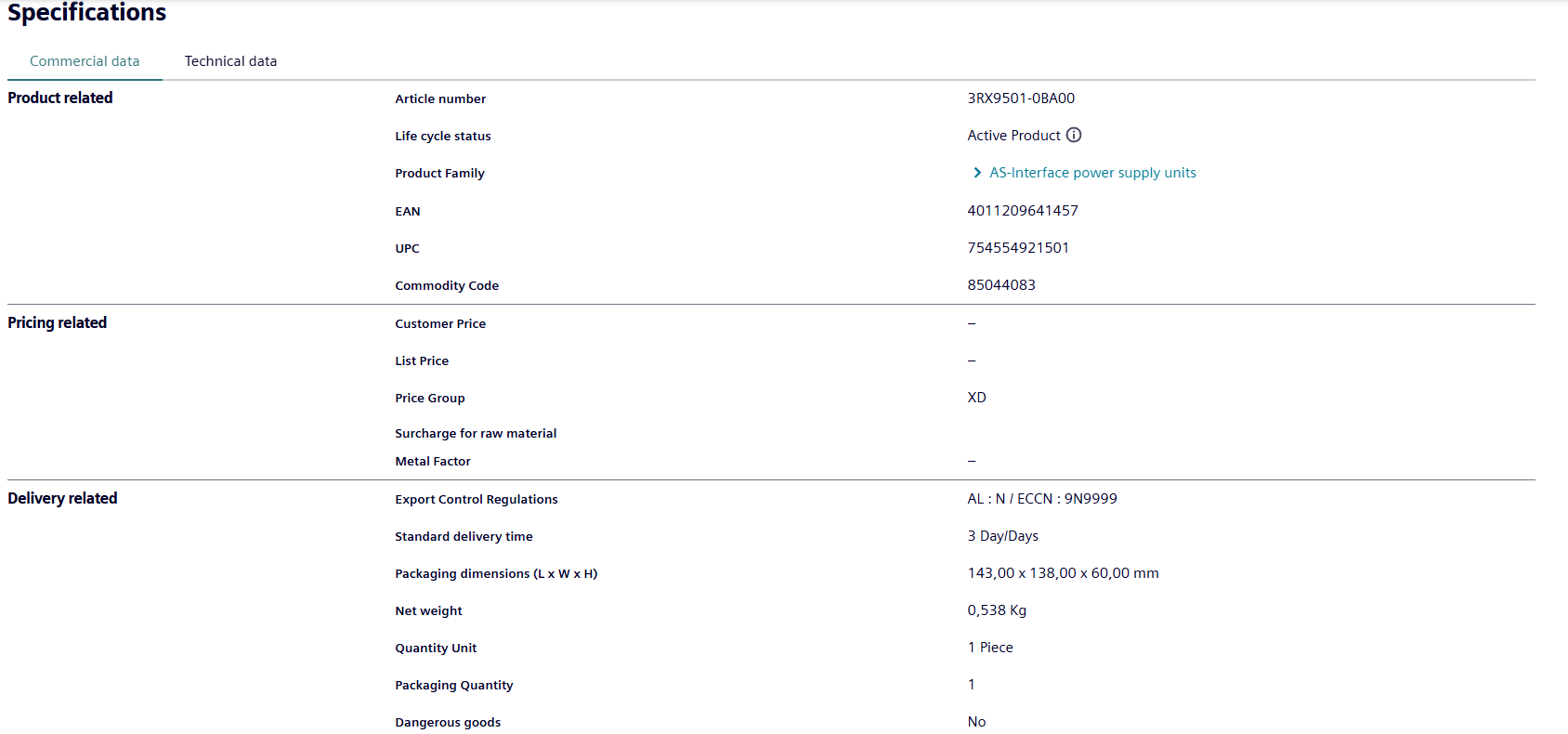Open the AS-Interface power supply units link
The image size is (1568, 734).
pos(1092,173)
